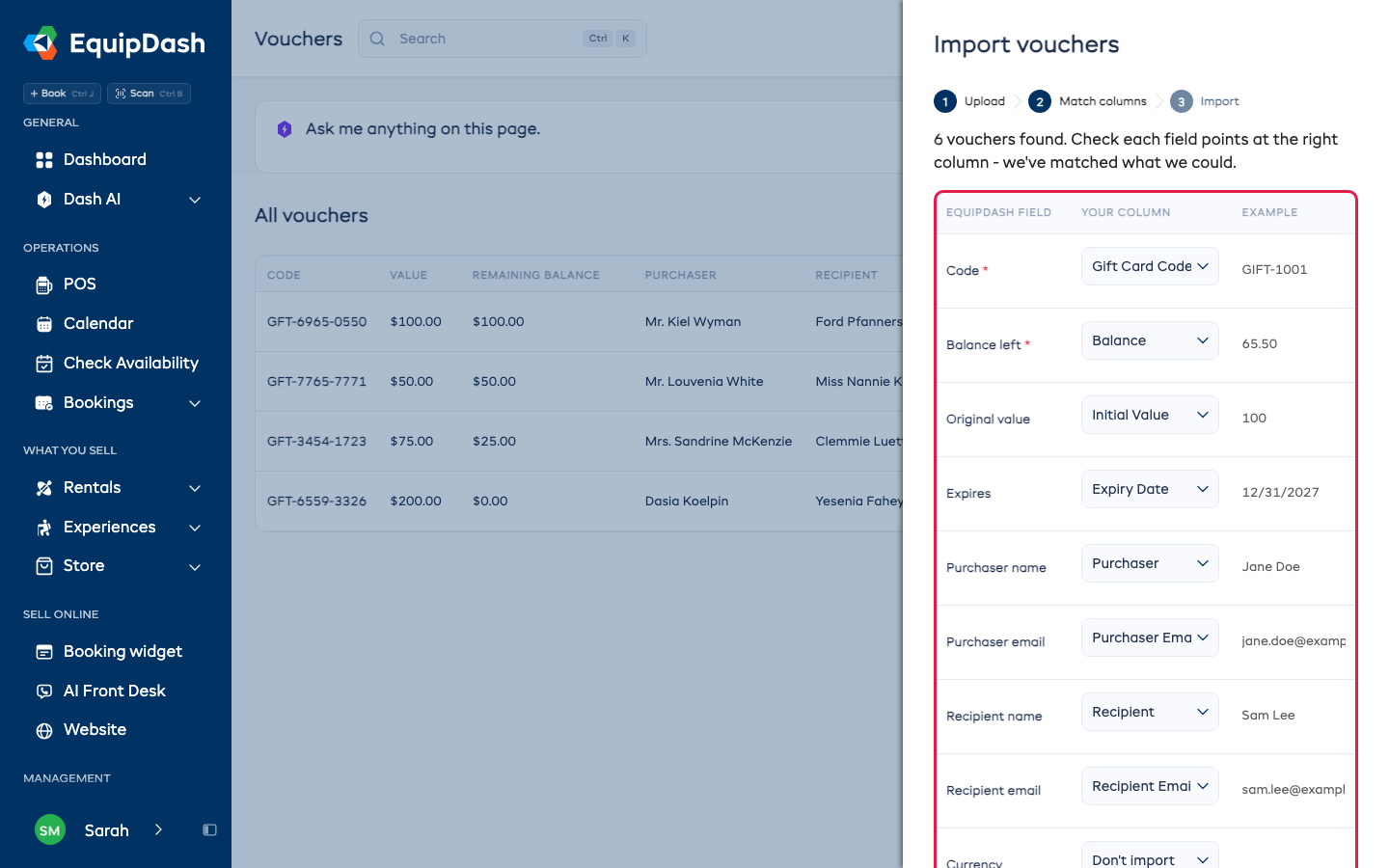
Task: Select voucher code GFT-6965-0550
Action: click(317, 322)
